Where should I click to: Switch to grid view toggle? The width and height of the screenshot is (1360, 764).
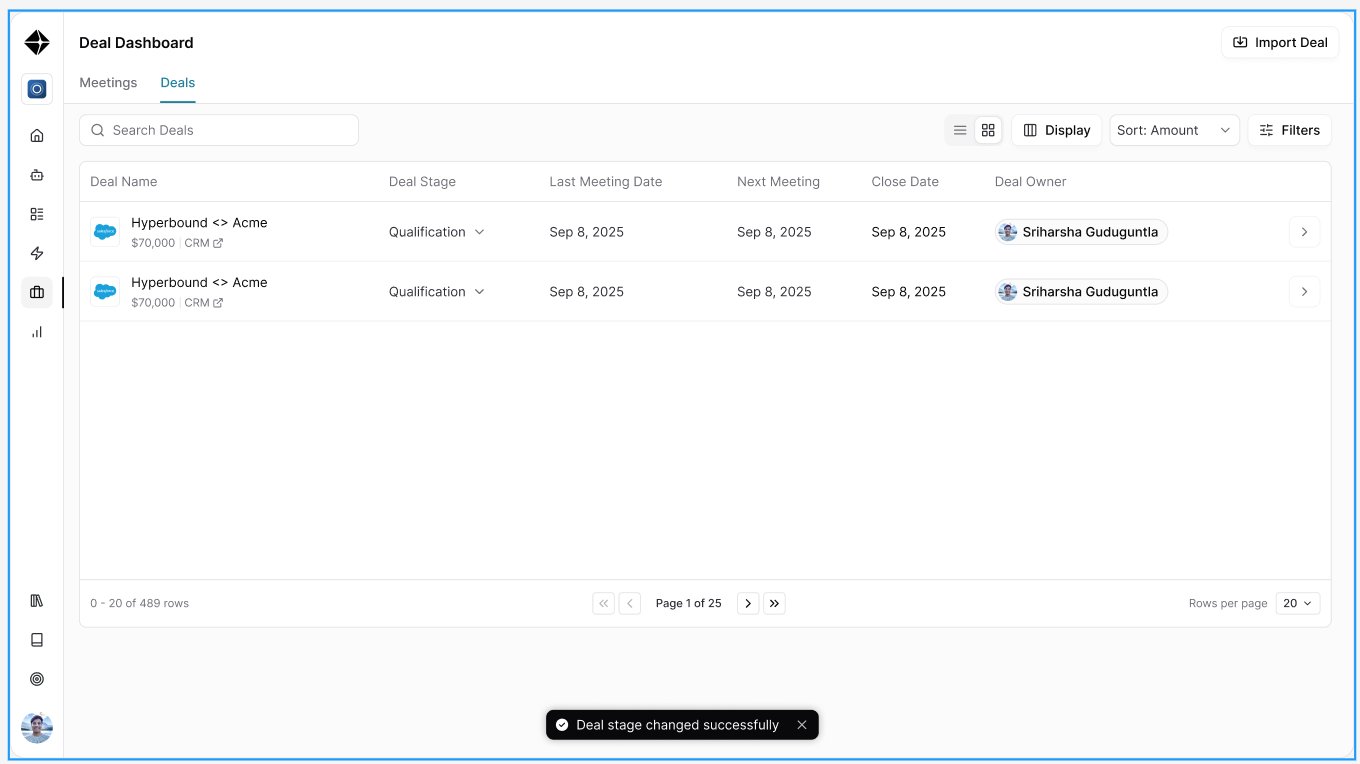(x=988, y=130)
